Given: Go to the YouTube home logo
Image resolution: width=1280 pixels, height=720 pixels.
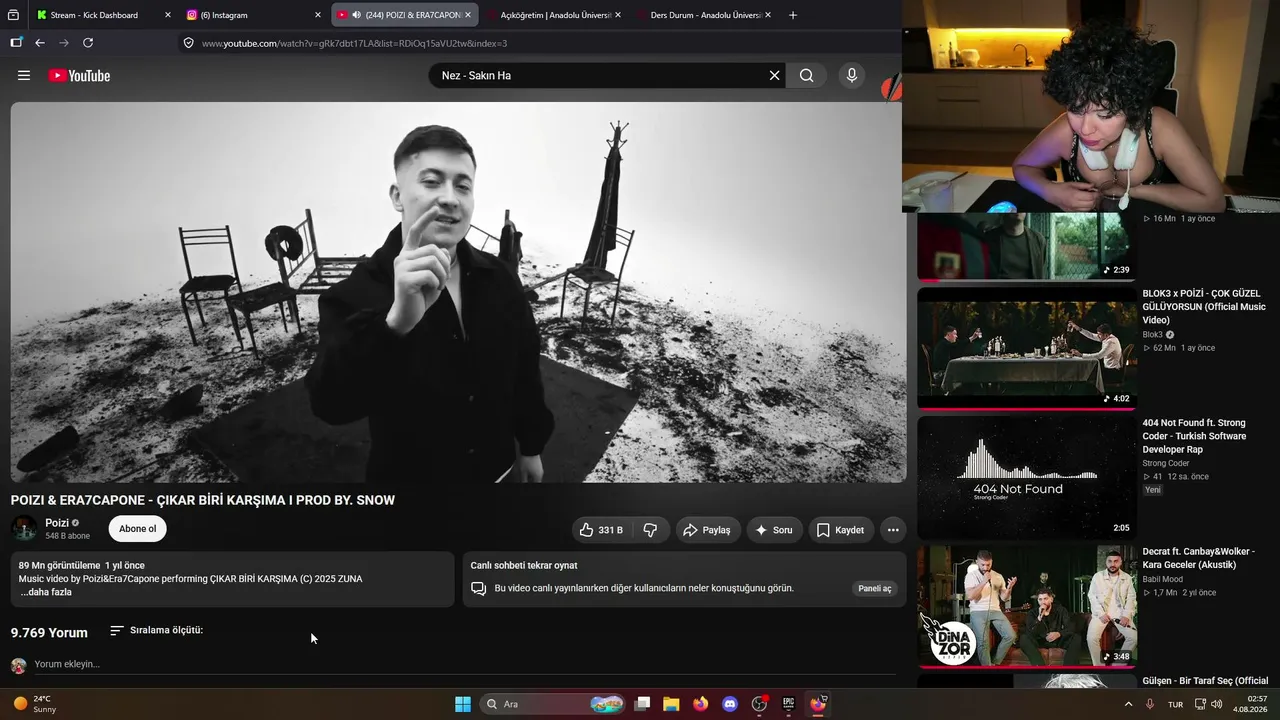Looking at the screenshot, I should tap(79, 76).
